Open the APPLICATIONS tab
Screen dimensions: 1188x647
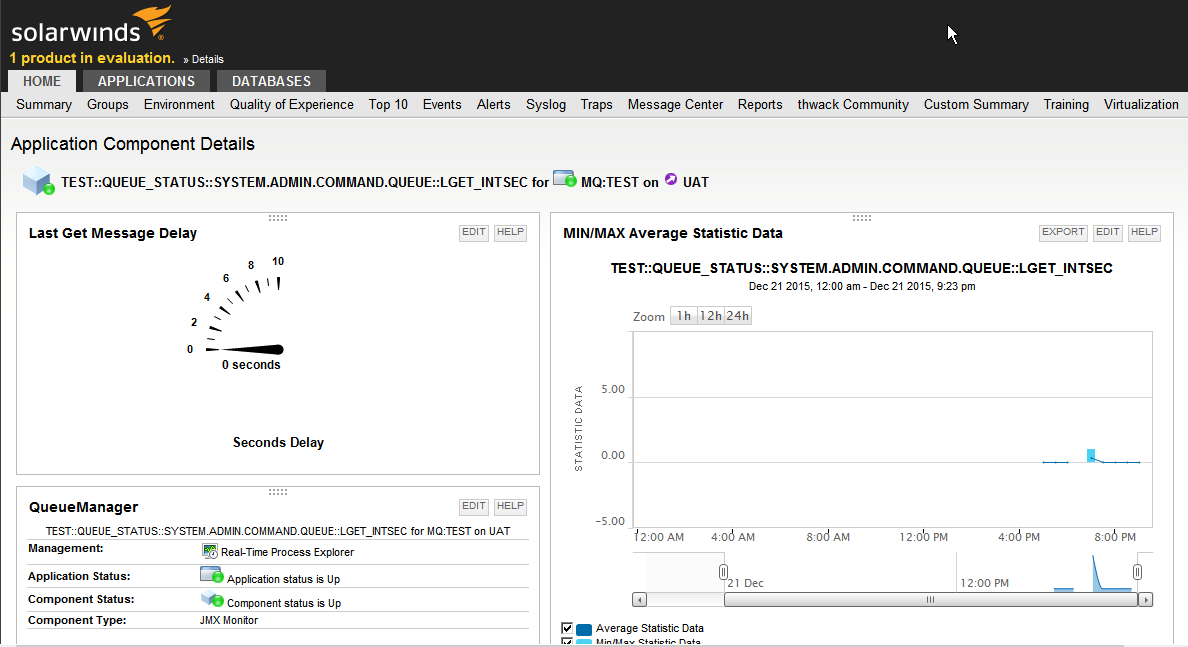pos(146,81)
